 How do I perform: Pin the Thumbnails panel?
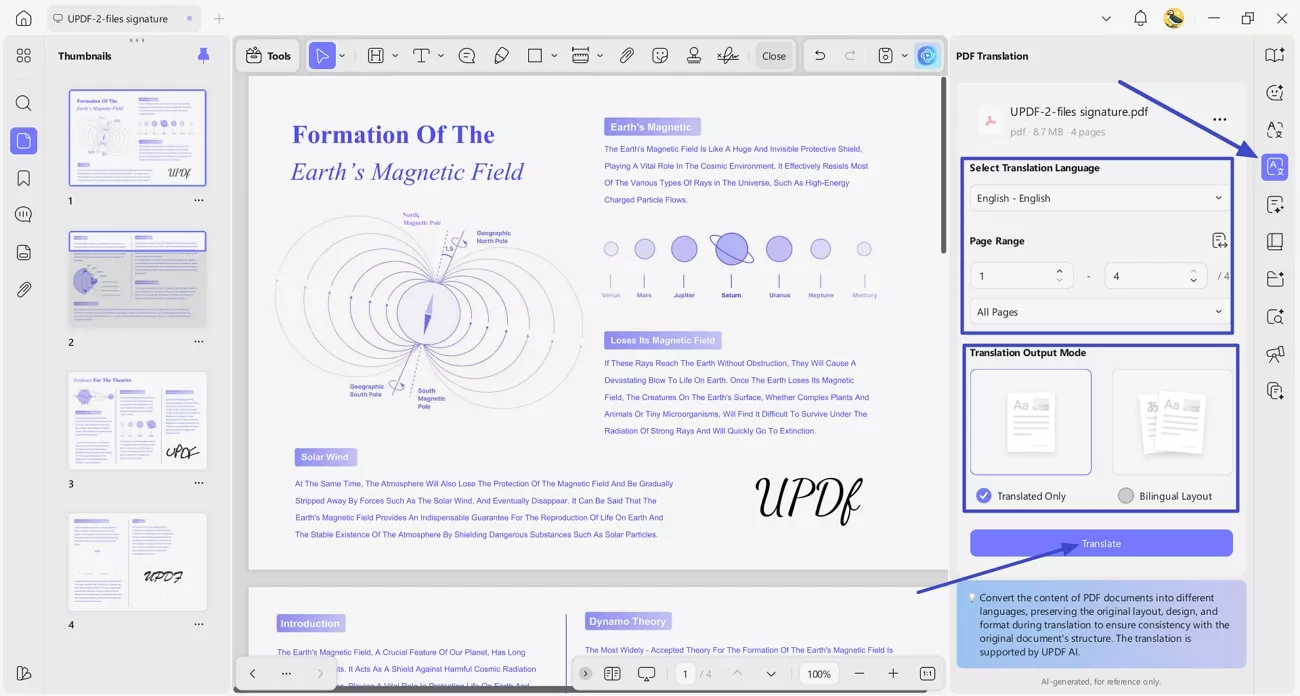click(203, 56)
